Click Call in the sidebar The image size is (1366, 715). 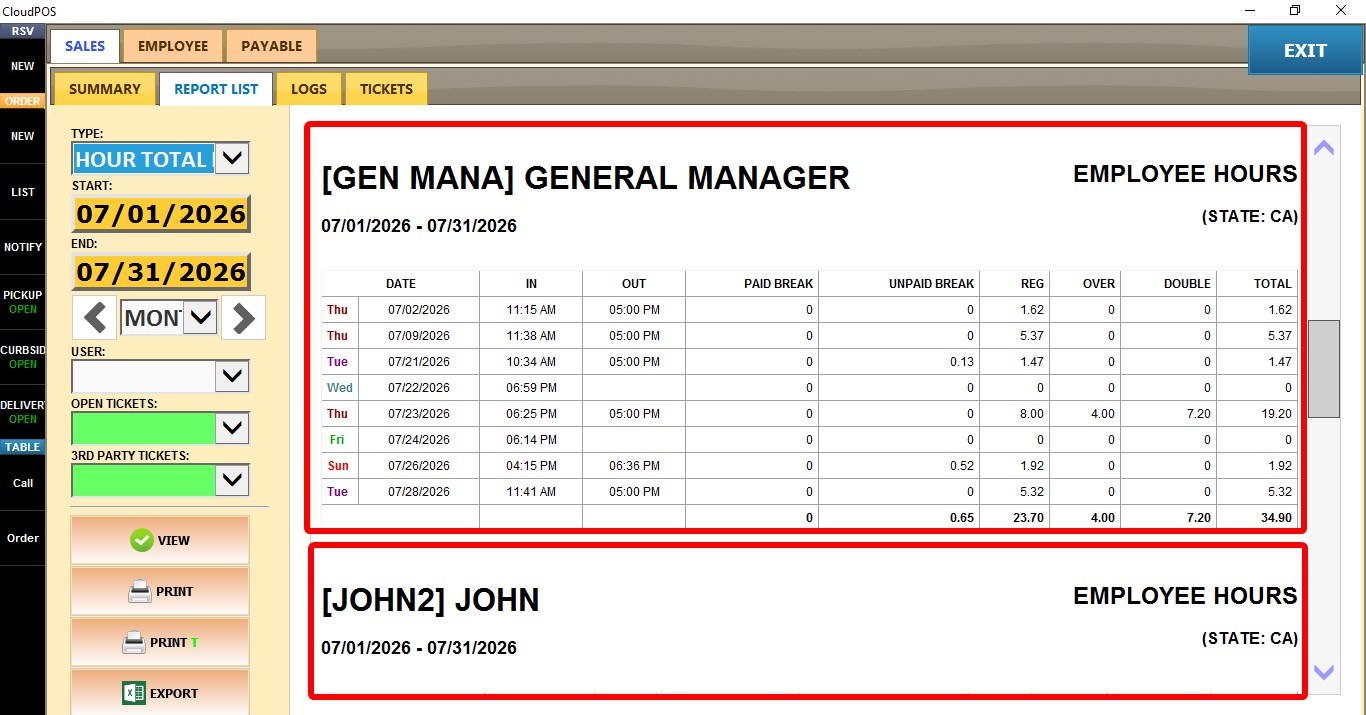coord(22,483)
